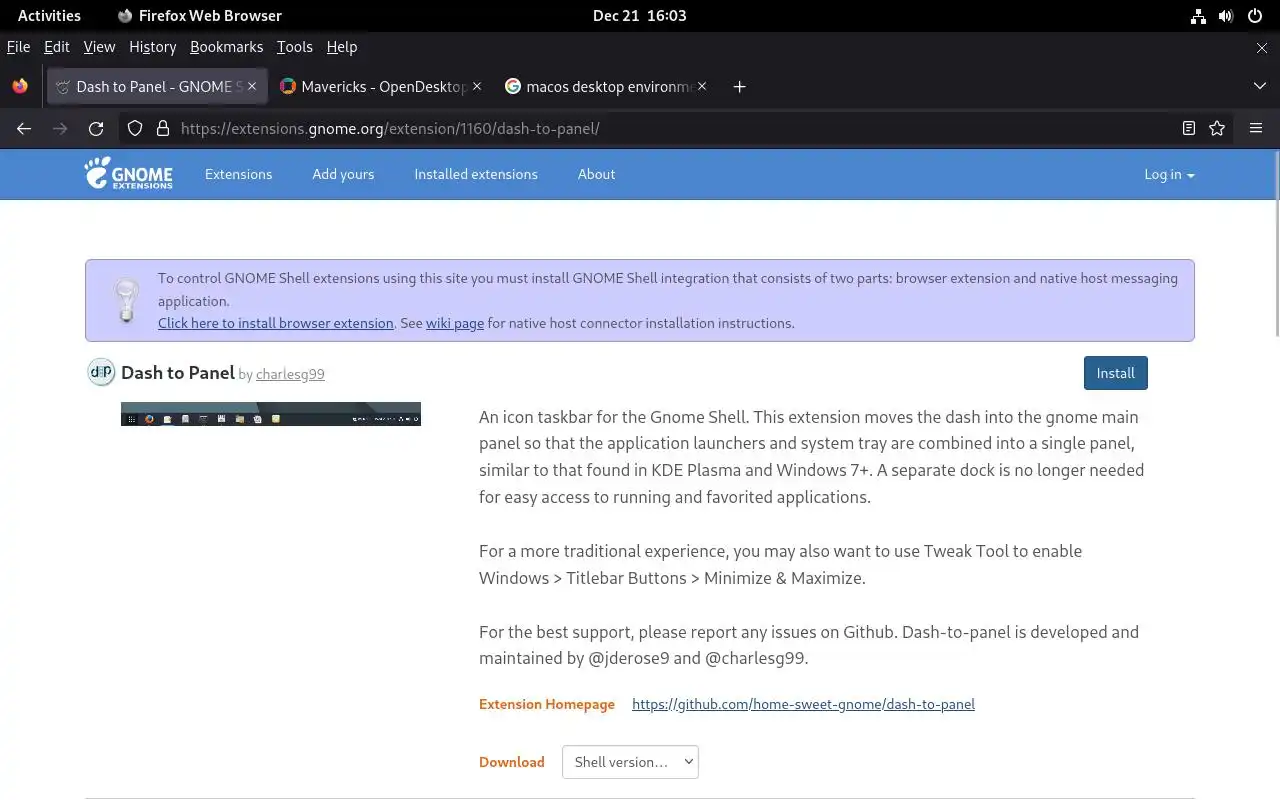The height and width of the screenshot is (800, 1280).
Task: Go to Add yours in site navigation
Action: (x=343, y=174)
